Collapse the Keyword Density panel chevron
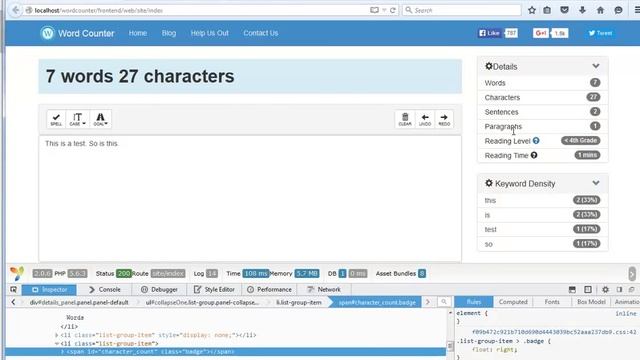640x360 pixels. (596, 183)
